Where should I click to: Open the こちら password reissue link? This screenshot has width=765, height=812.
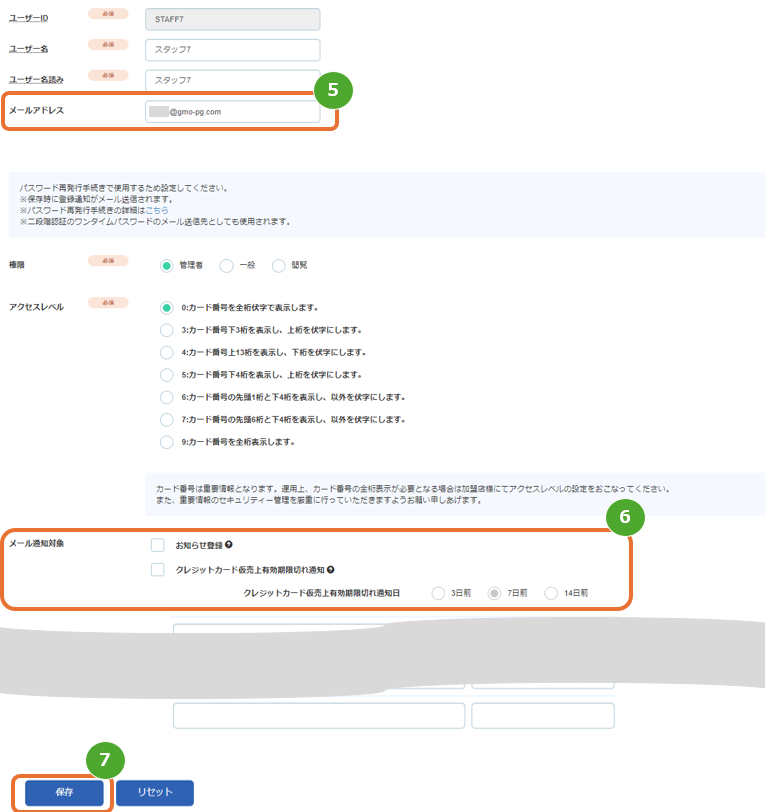[157, 210]
